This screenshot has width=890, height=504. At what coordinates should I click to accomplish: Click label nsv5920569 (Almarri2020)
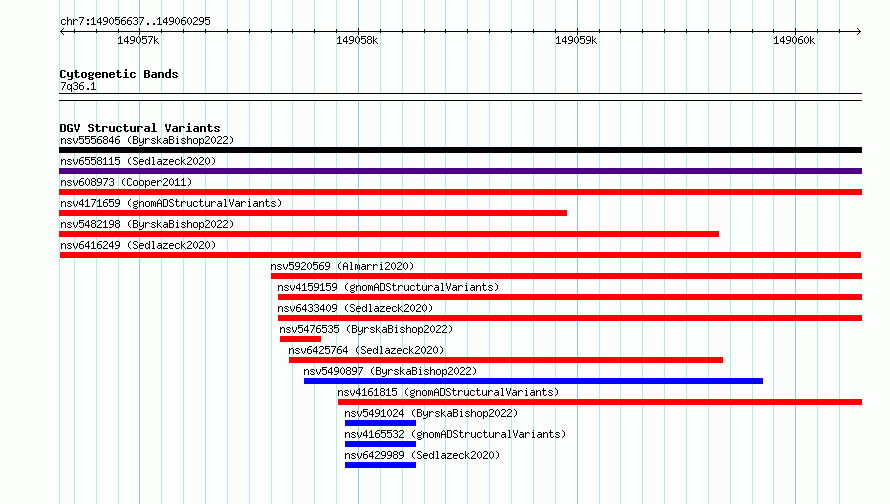pos(342,266)
